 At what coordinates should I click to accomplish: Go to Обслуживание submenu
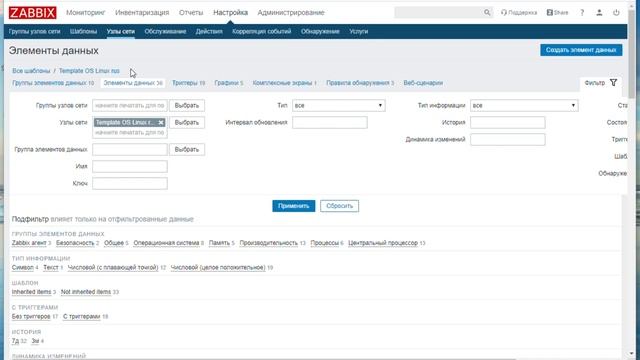pyautogui.click(x=165, y=31)
